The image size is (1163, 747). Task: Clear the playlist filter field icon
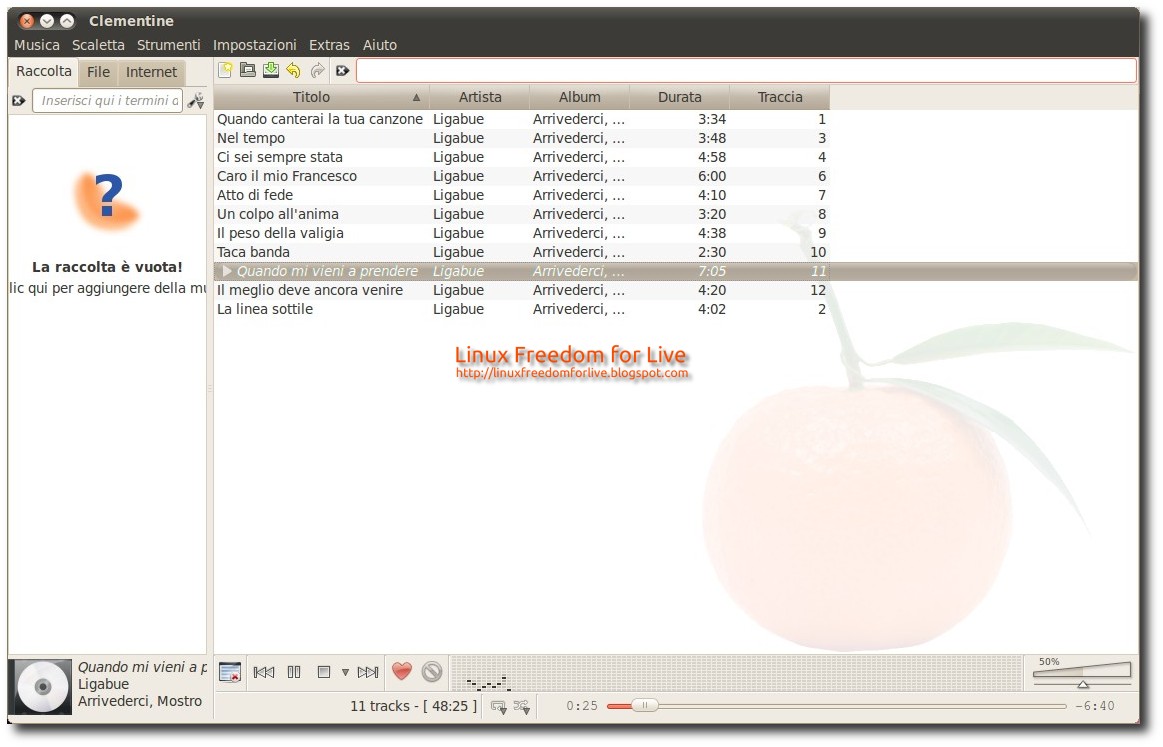(x=342, y=71)
